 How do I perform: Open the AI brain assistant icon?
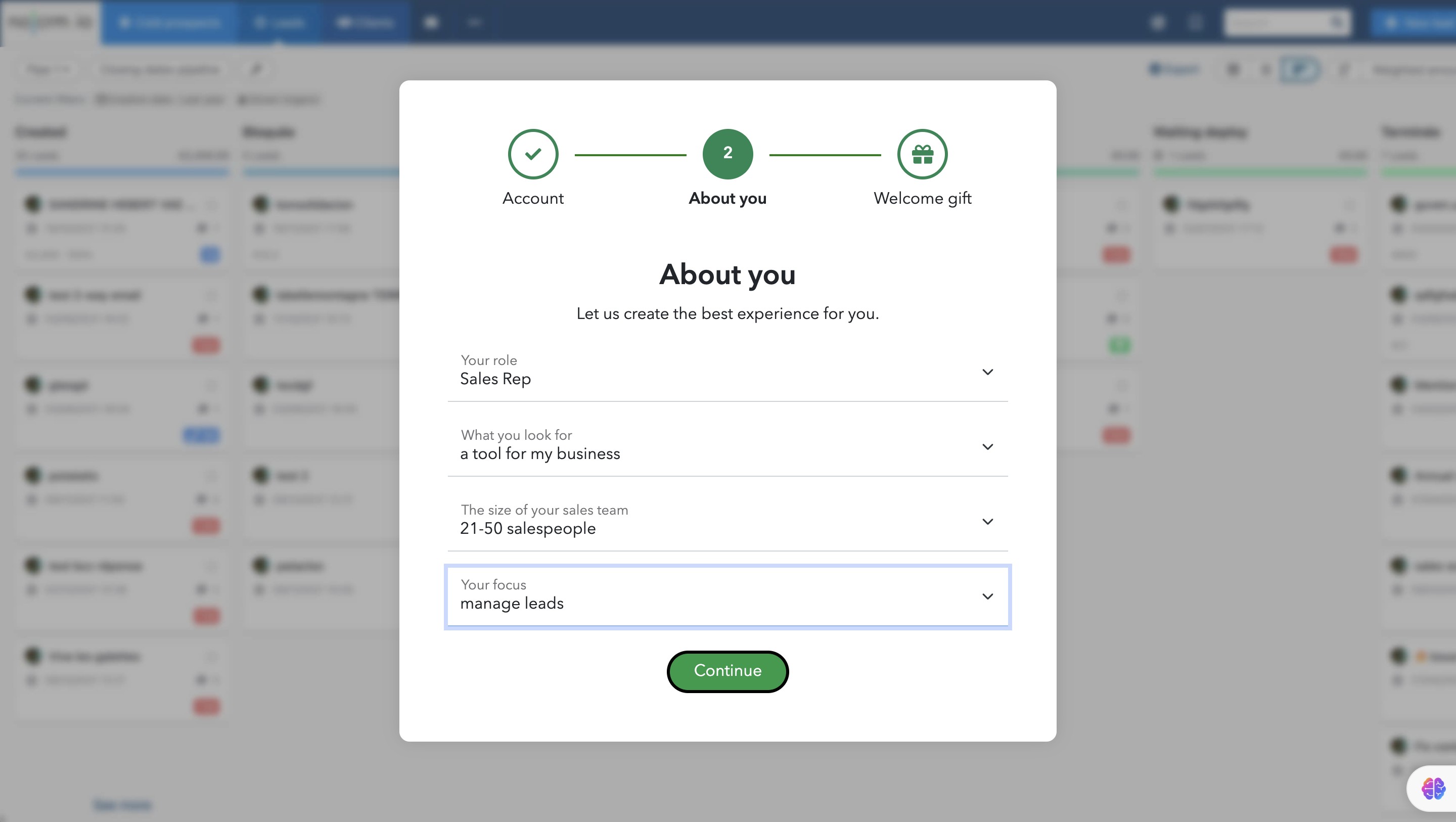1433,788
